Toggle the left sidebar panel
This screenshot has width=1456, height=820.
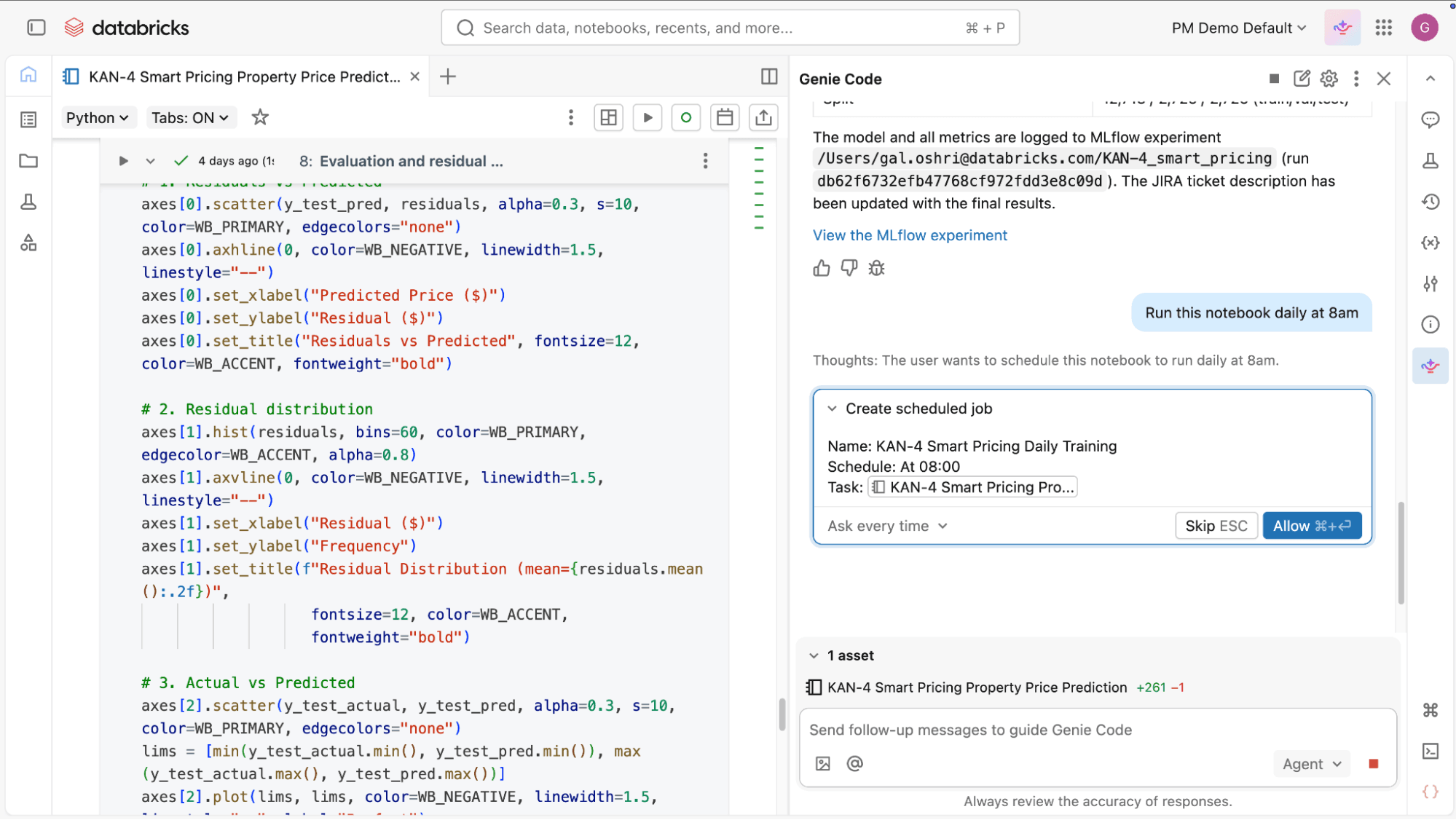coord(36,28)
